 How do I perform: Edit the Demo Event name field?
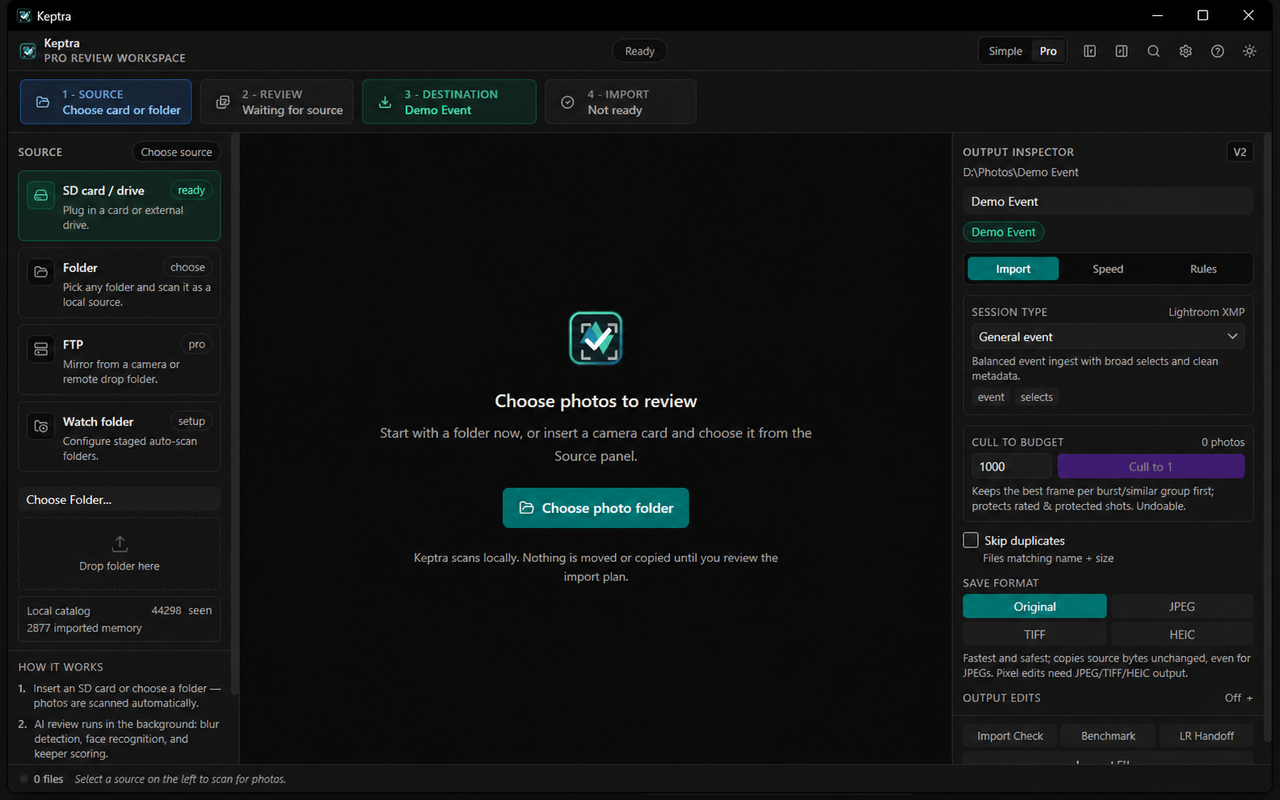(1108, 201)
